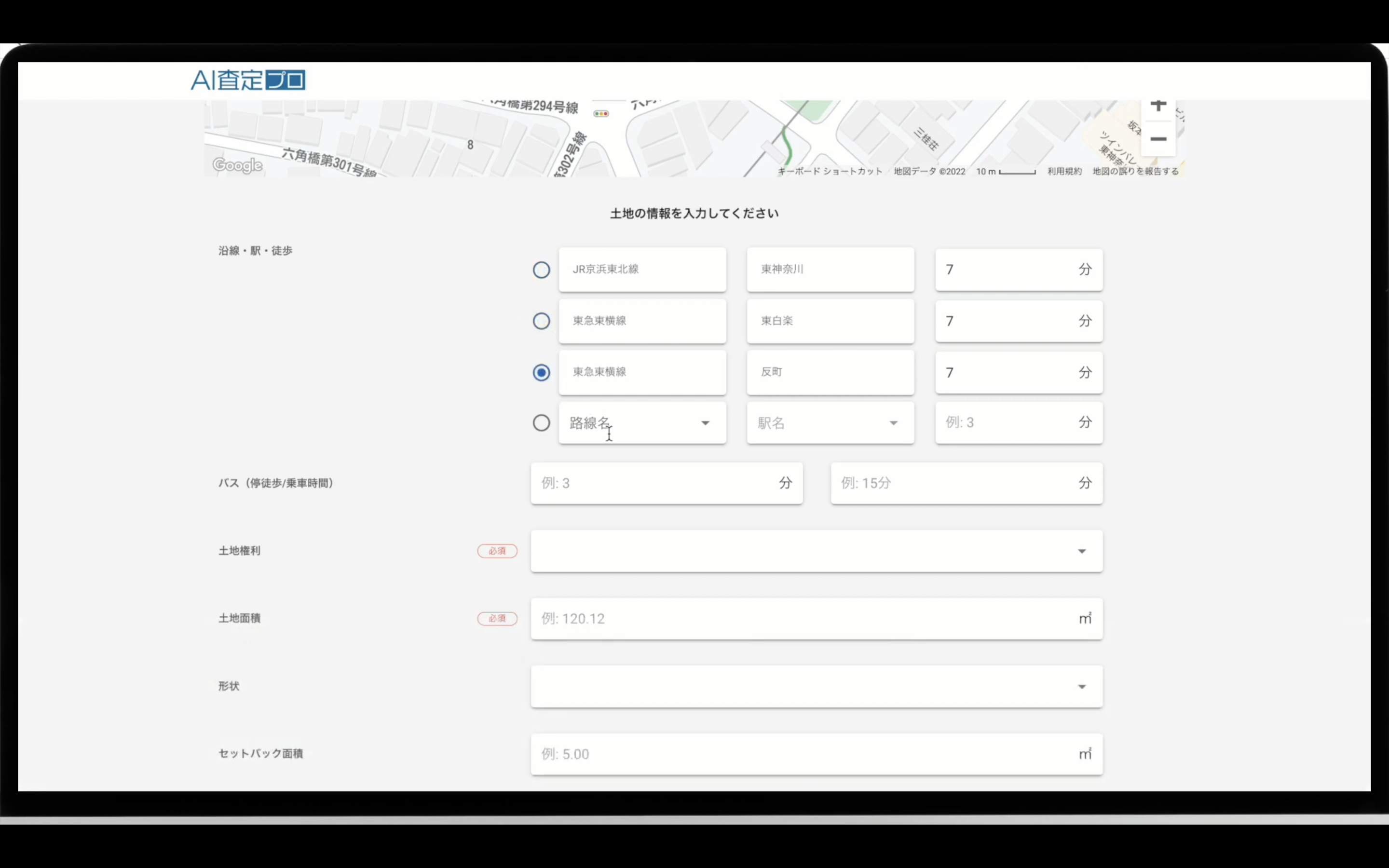Image resolution: width=1389 pixels, height=868 pixels.
Task: Click the 東白楽 station field
Action: pos(830,321)
